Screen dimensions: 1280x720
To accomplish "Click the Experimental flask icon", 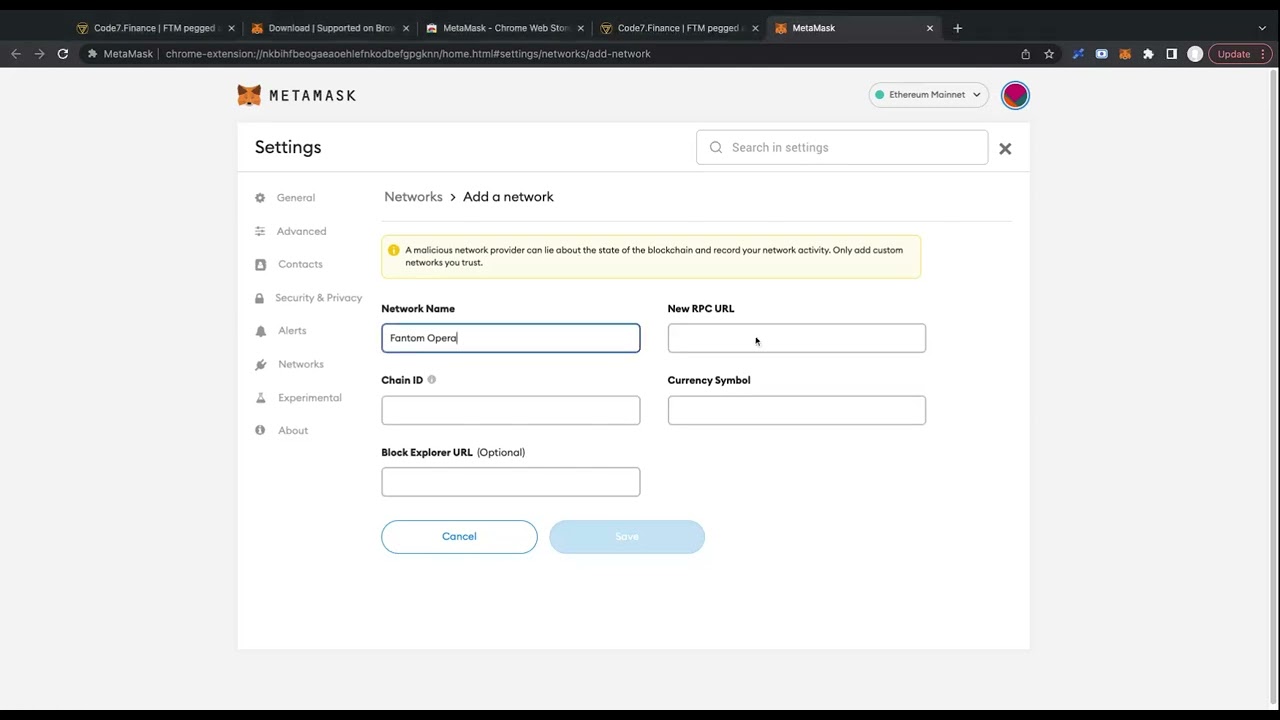I will [x=260, y=397].
